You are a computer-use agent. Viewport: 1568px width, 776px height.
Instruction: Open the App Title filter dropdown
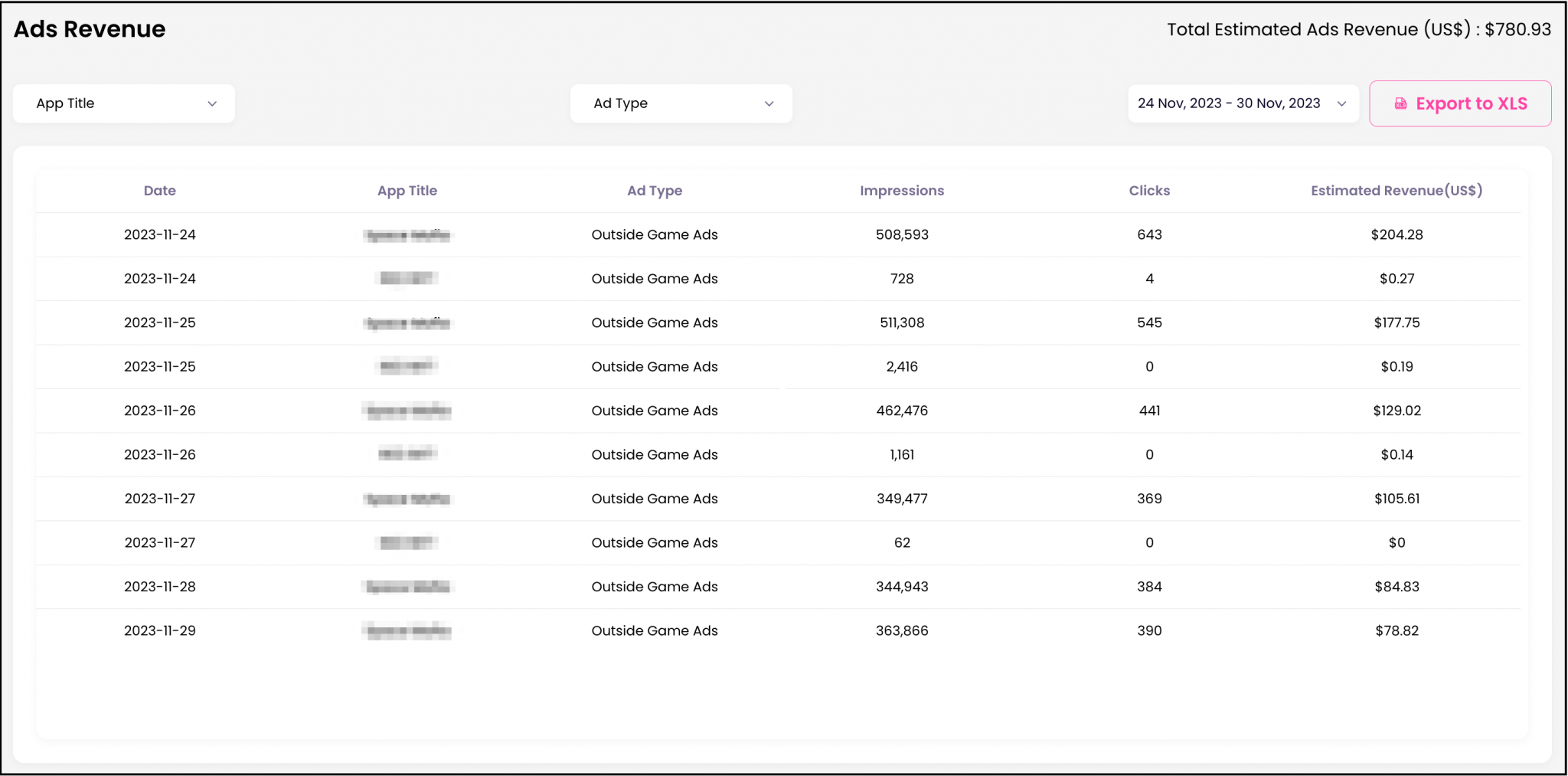[124, 103]
